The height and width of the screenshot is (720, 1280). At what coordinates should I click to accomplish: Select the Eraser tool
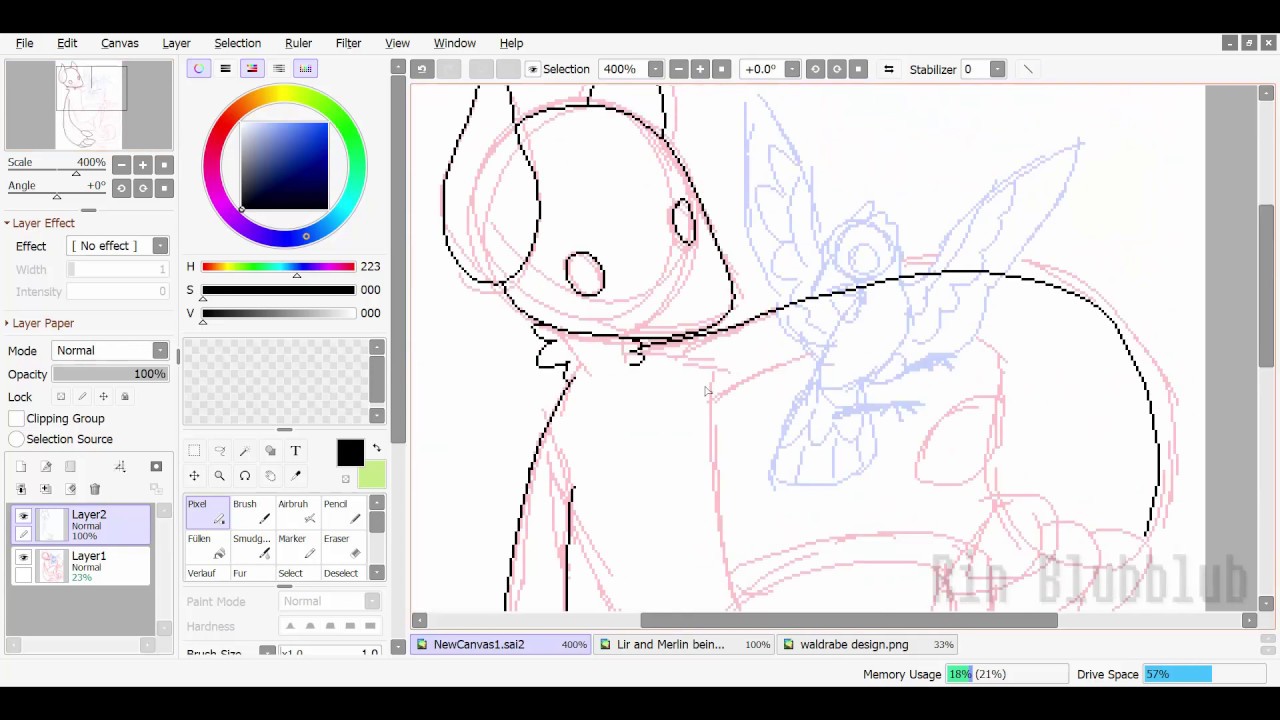pos(342,546)
